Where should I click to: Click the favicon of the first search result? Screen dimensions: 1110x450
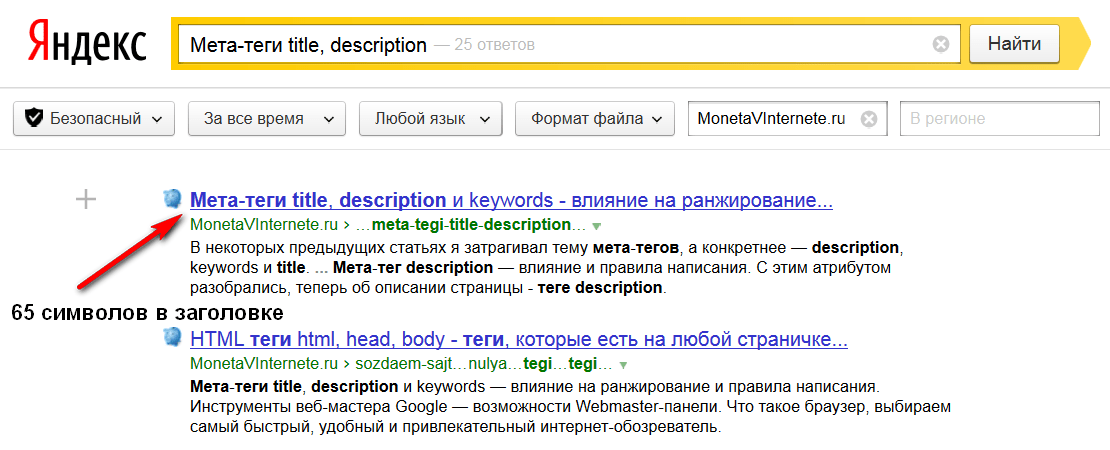[173, 199]
